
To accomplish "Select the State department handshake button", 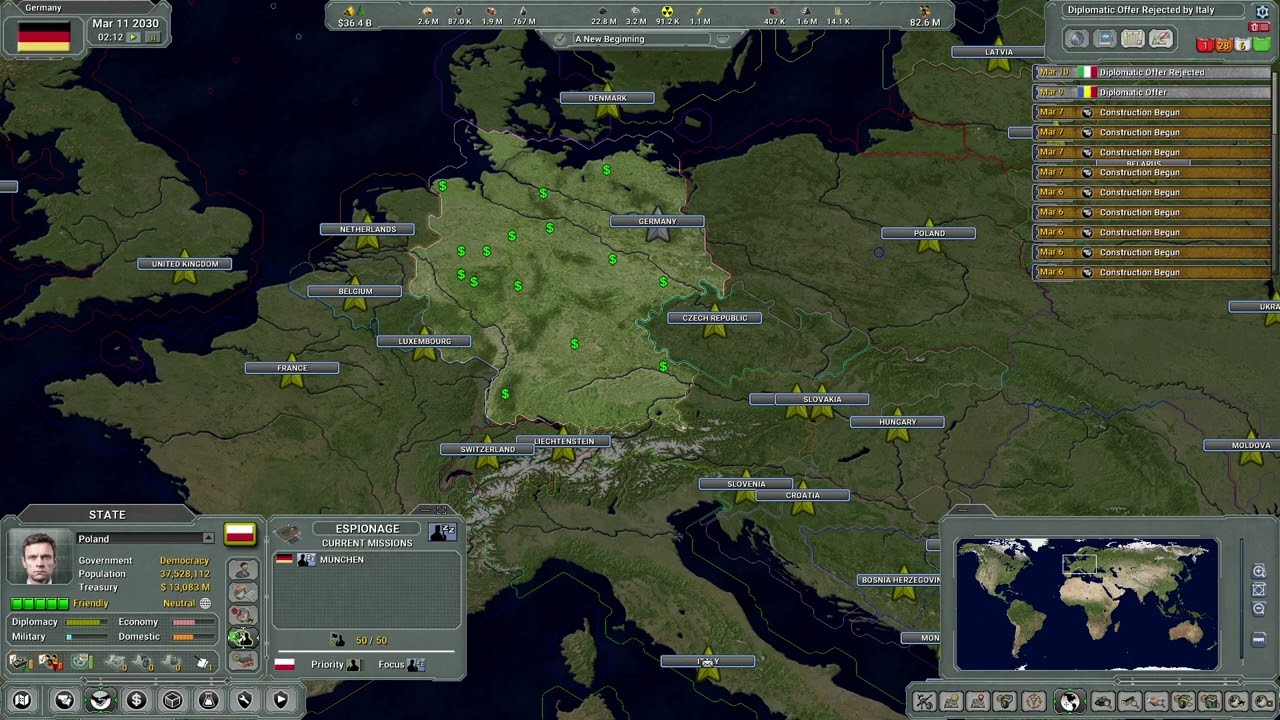I will pos(101,700).
